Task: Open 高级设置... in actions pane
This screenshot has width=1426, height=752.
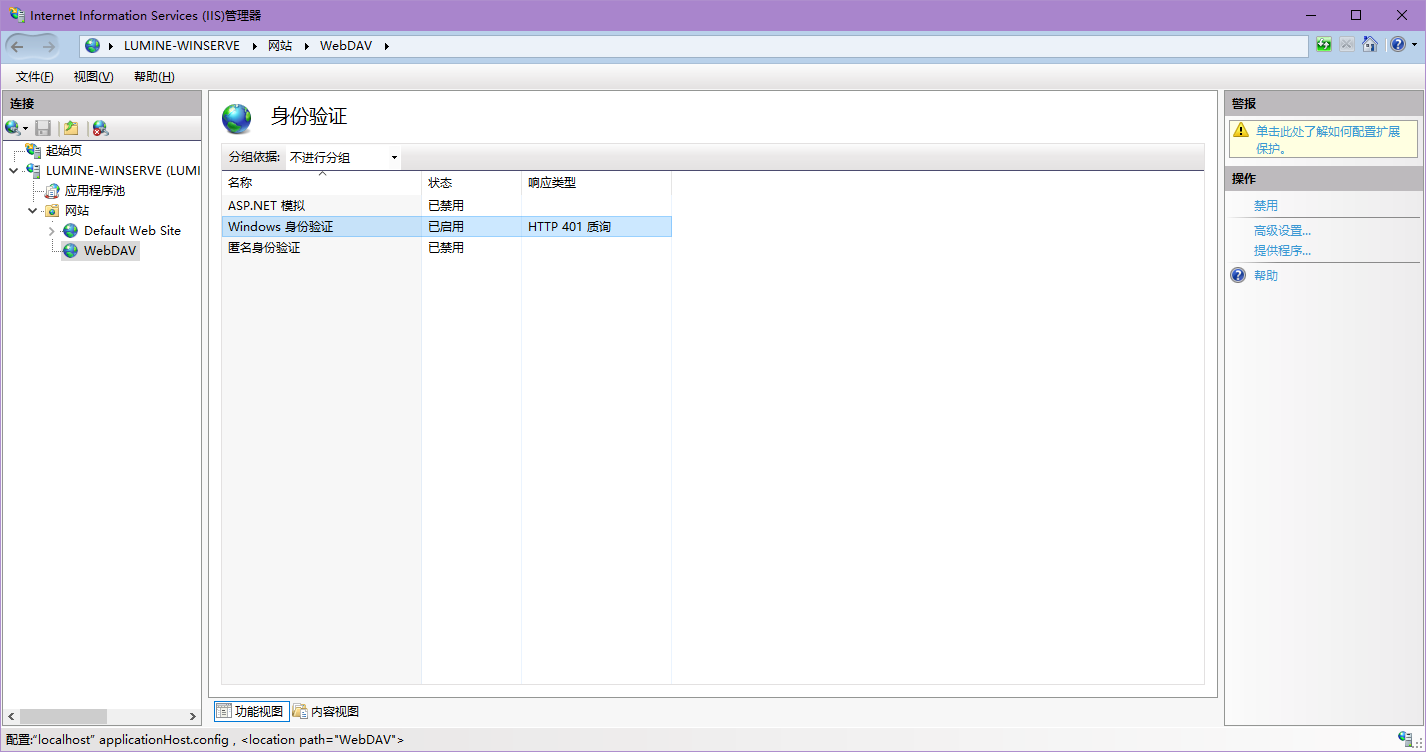Action: tap(1282, 231)
